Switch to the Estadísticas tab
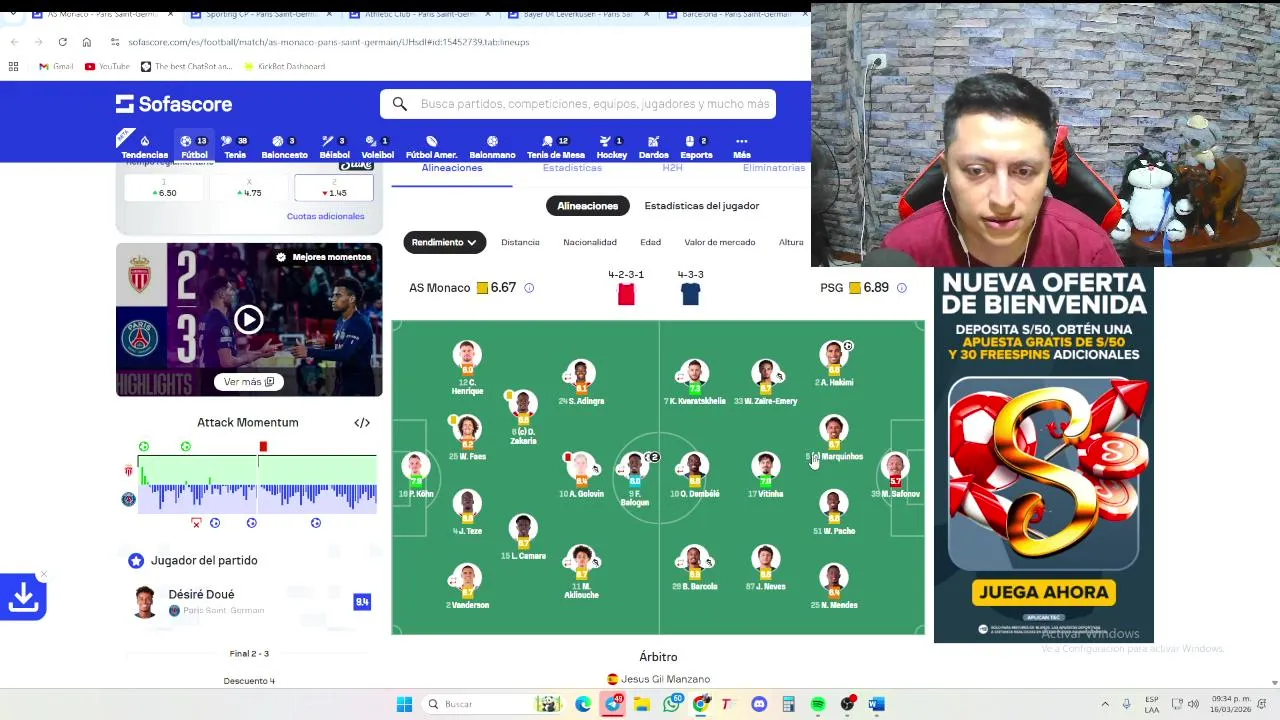 572,168
